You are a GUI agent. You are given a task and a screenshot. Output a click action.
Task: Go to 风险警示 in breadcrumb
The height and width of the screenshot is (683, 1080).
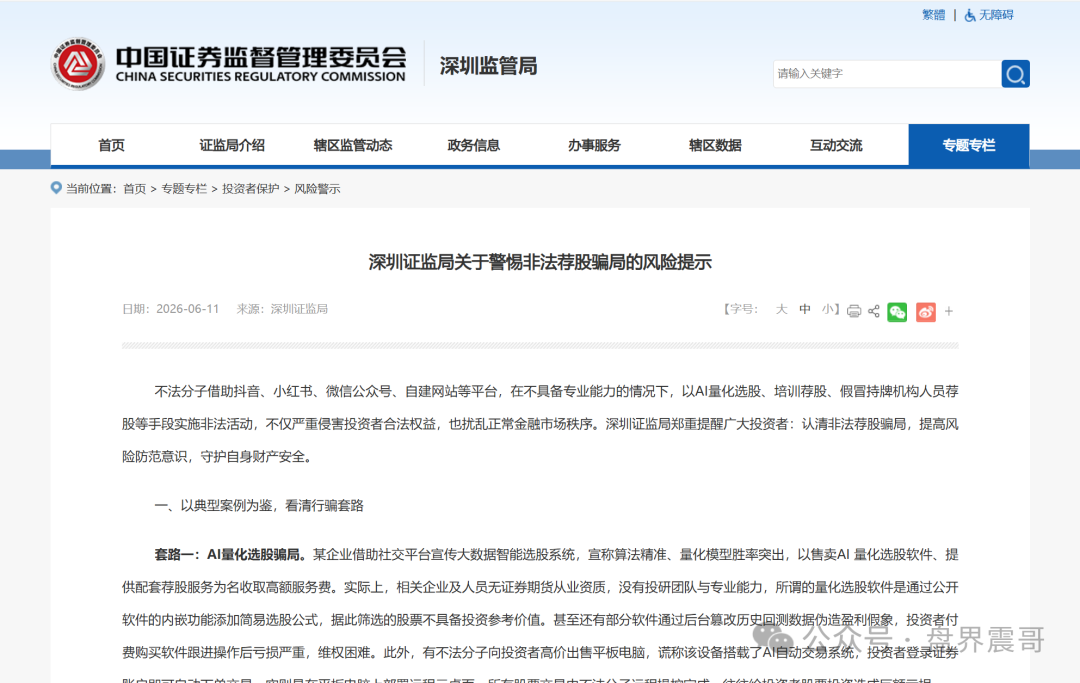click(317, 189)
